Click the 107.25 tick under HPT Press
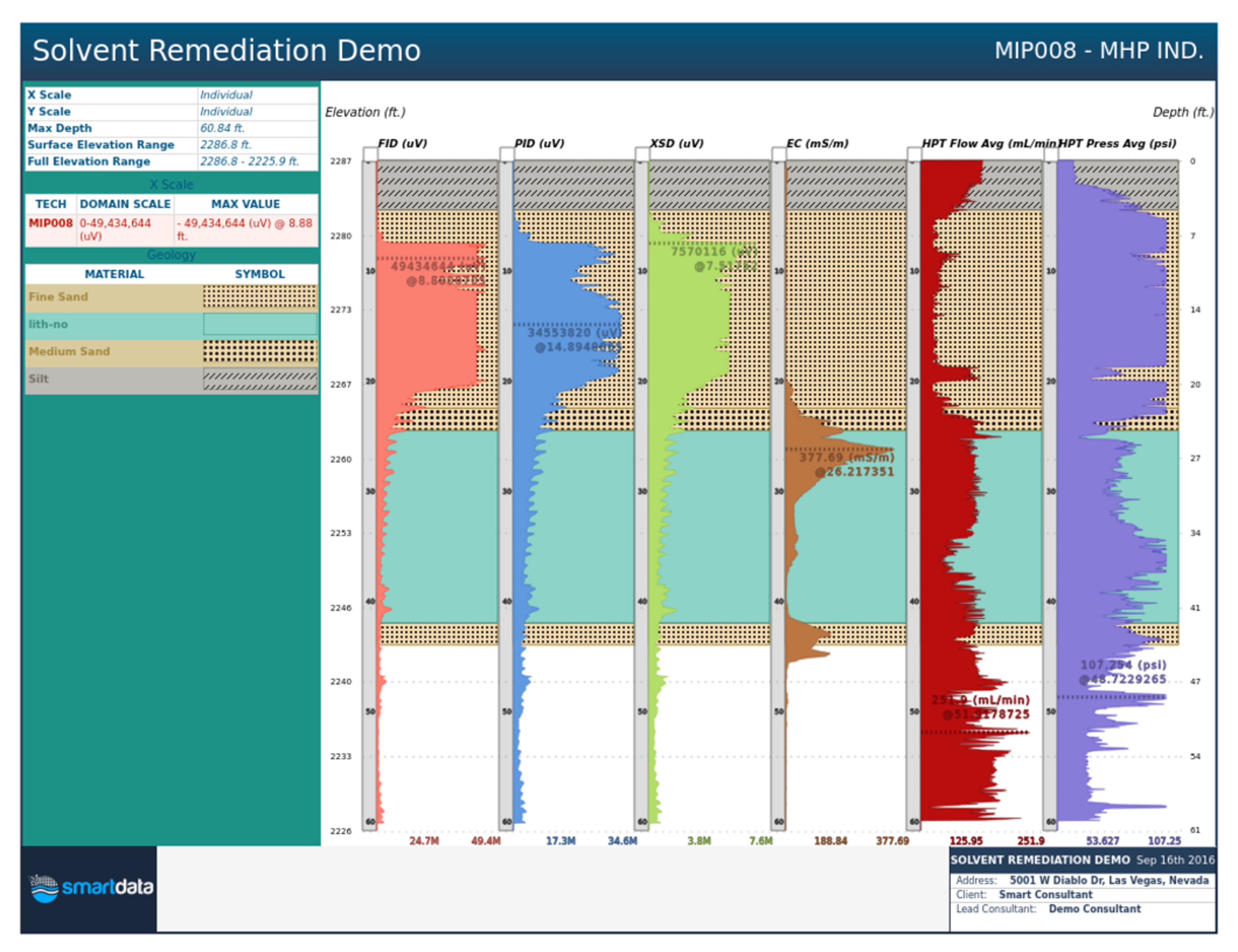 (x=1164, y=841)
